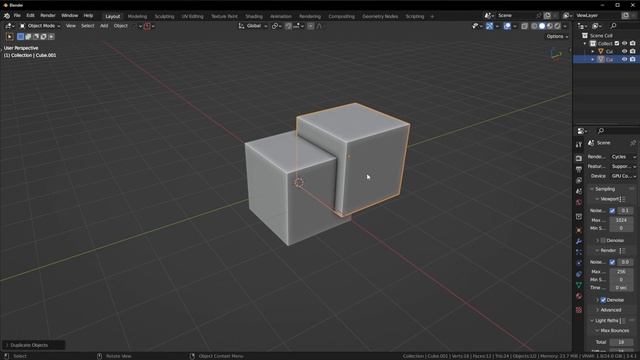Toggle proportional editing
This screenshot has width=640, height=360.
(x=311, y=26)
